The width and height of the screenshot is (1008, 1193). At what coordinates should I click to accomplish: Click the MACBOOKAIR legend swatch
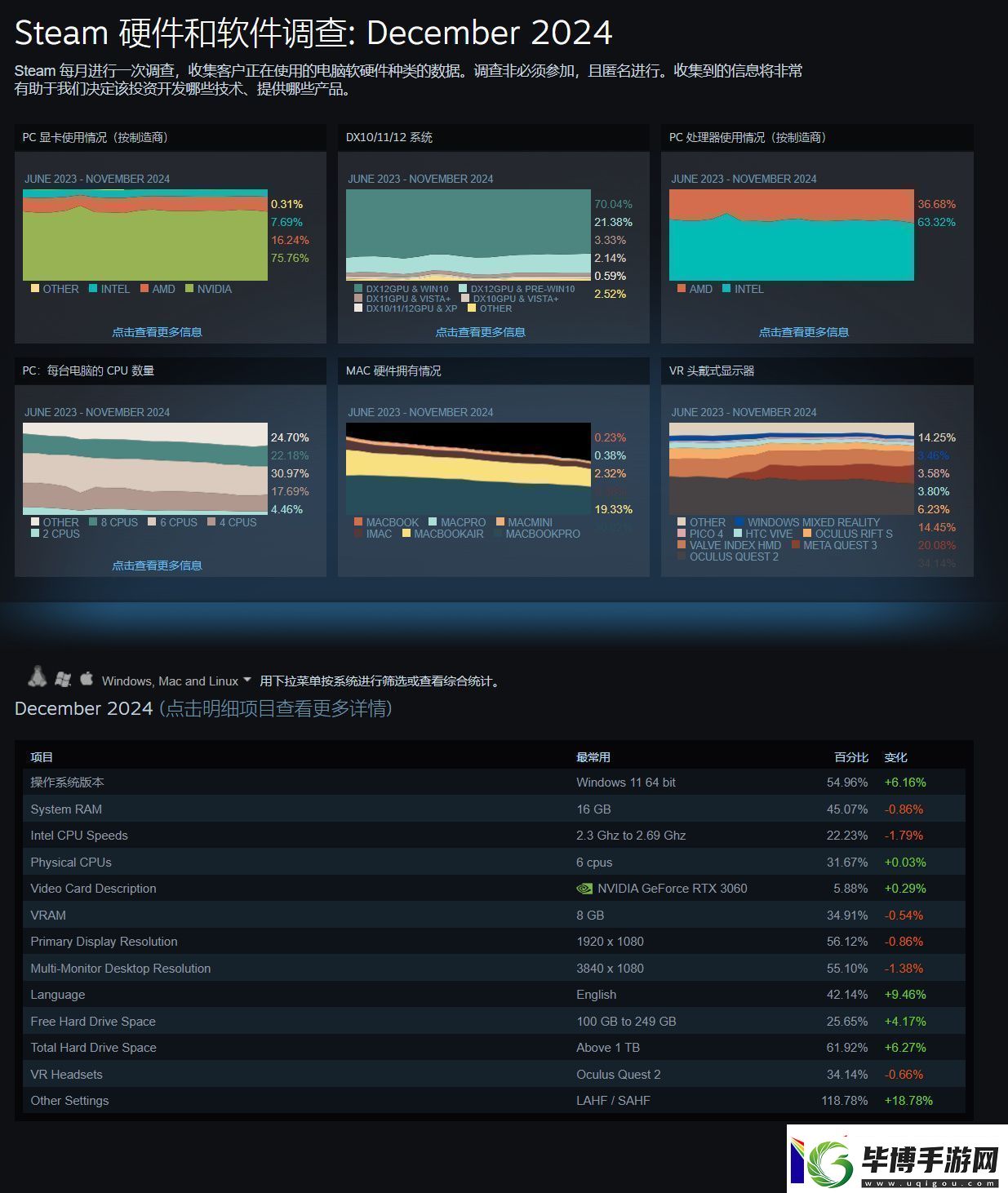(x=406, y=533)
